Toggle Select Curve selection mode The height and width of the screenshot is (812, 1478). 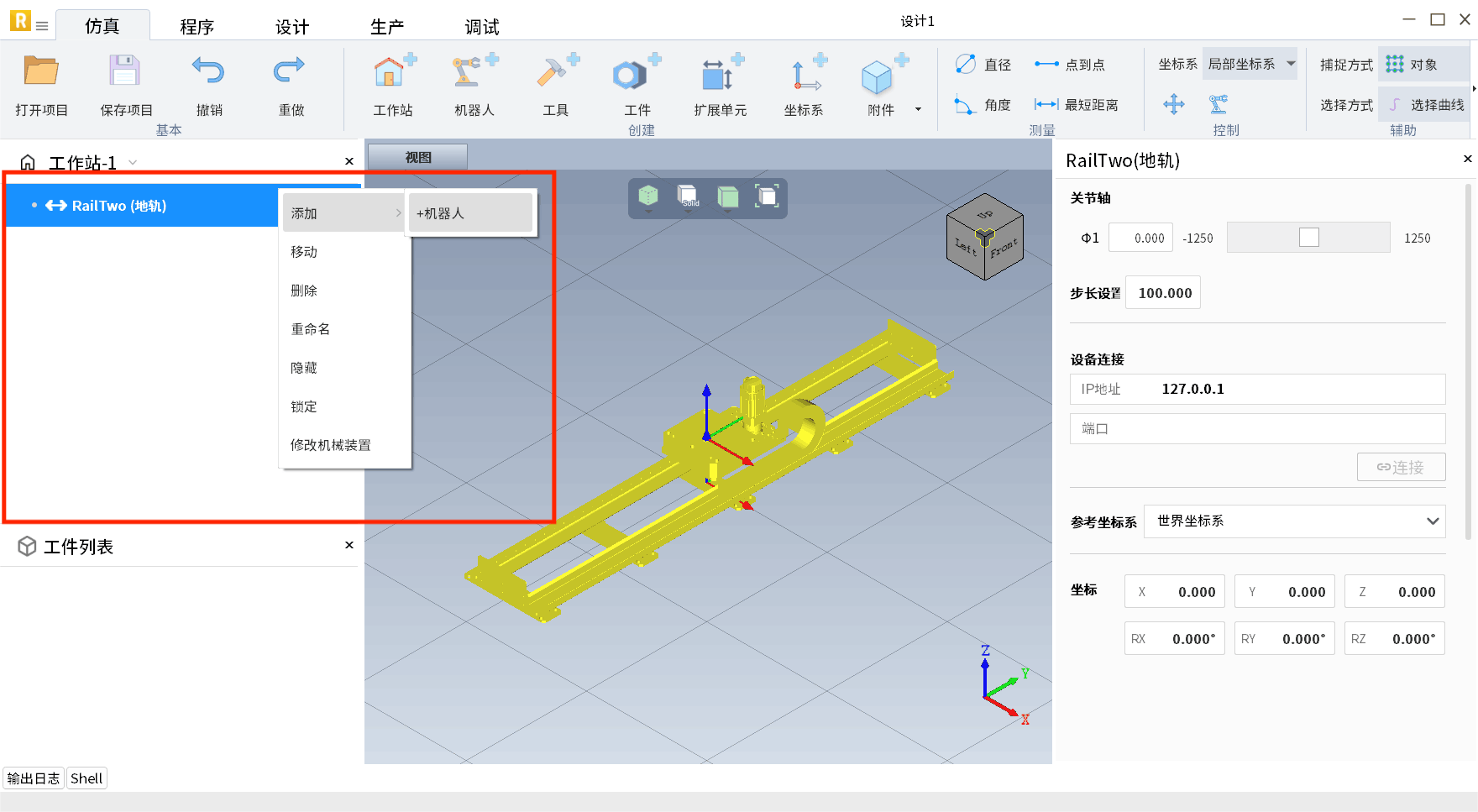[1426, 105]
